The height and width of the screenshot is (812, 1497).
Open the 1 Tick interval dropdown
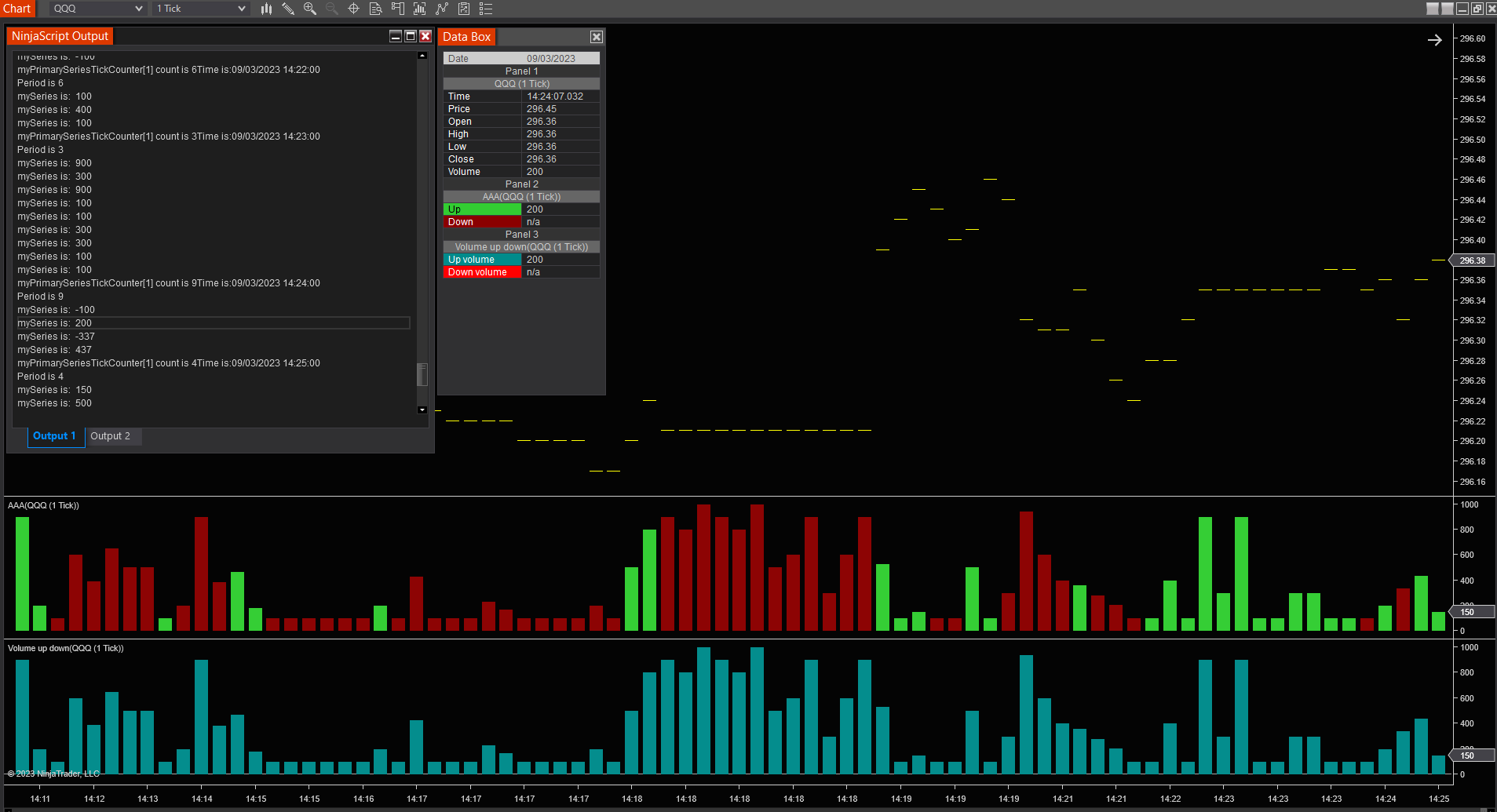click(200, 9)
